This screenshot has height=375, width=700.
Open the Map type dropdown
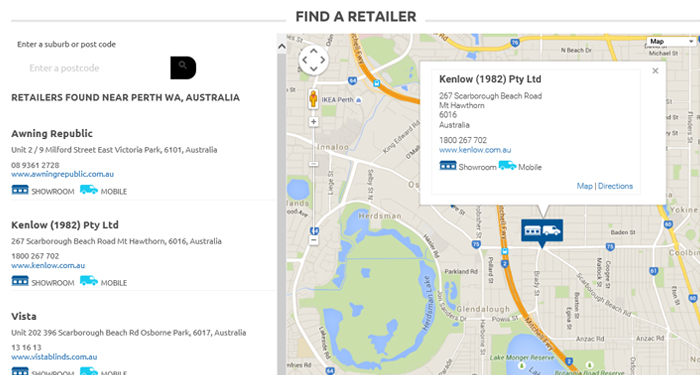(671, 42)
